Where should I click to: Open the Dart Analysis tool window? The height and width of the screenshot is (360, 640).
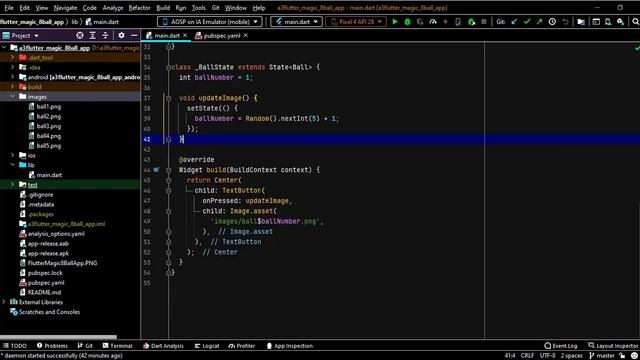click(163, 346)
